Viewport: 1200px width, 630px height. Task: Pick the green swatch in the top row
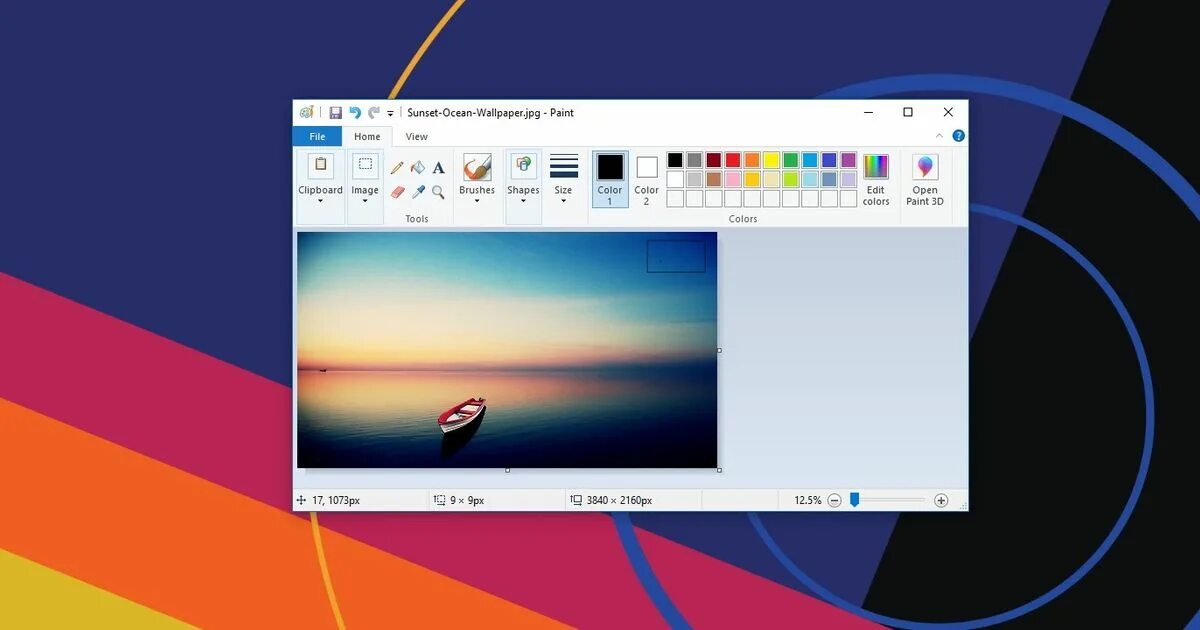(791, 160)
